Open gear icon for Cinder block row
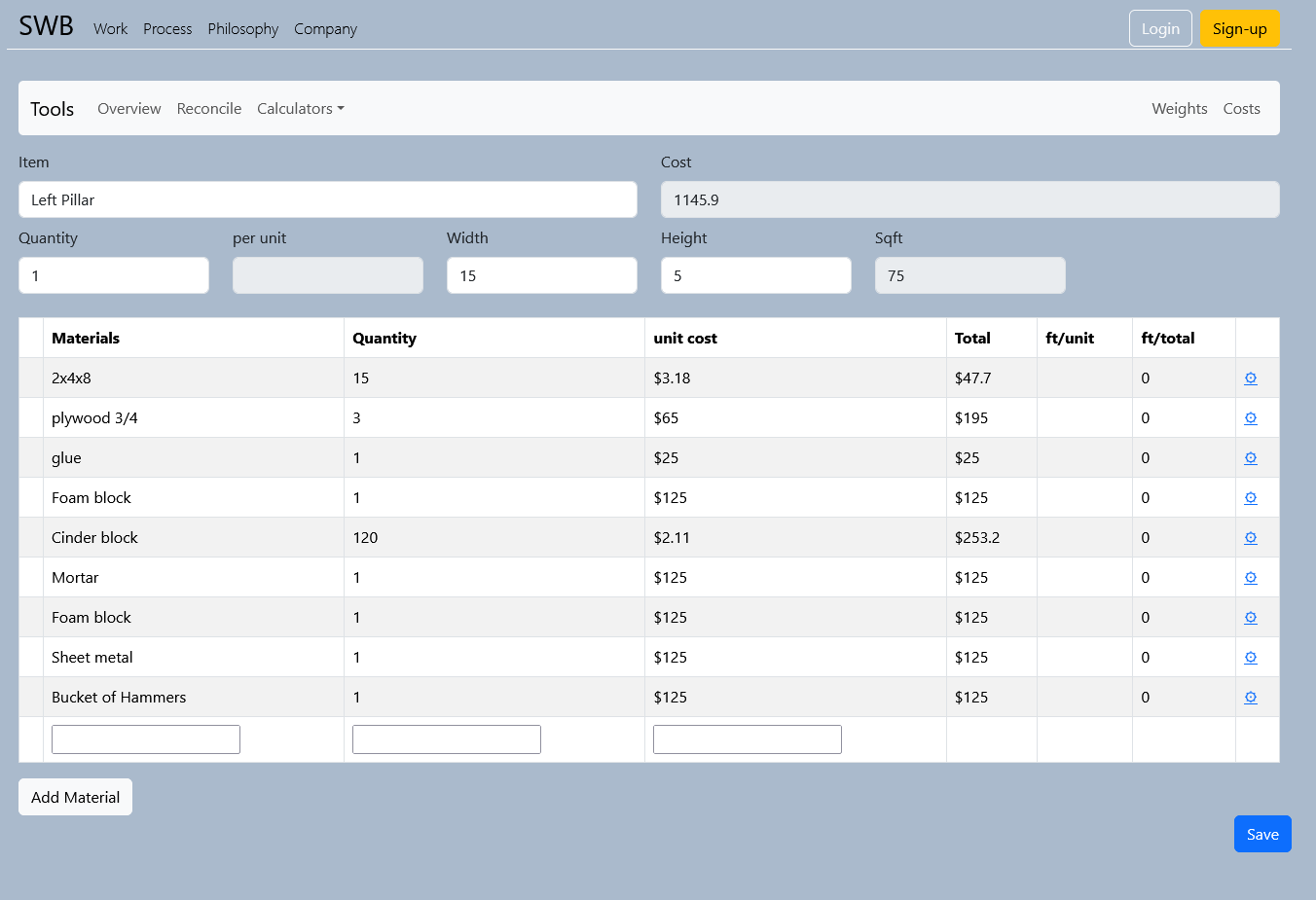 tap(1251, 538)
